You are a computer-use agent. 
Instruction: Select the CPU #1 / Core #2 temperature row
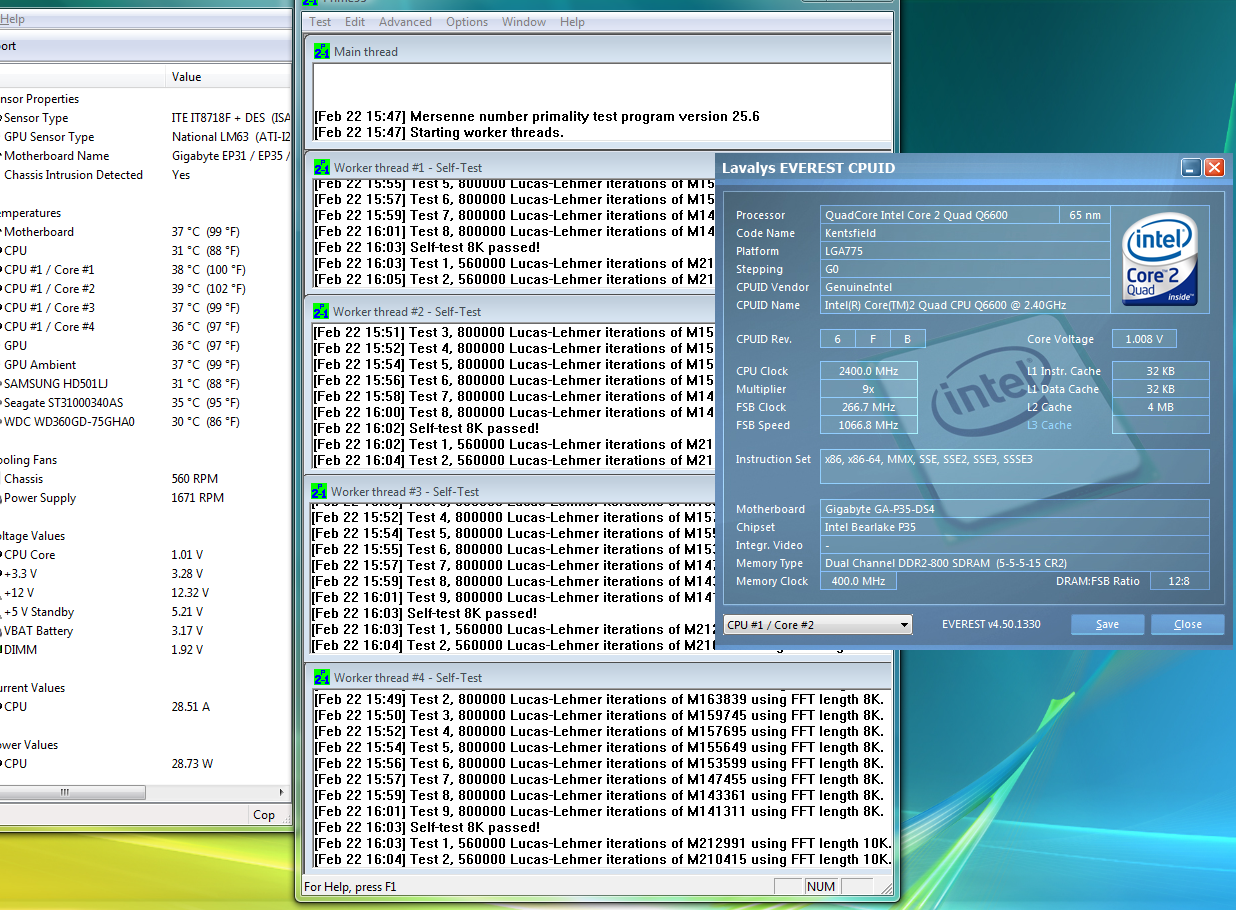click(145, 289)
